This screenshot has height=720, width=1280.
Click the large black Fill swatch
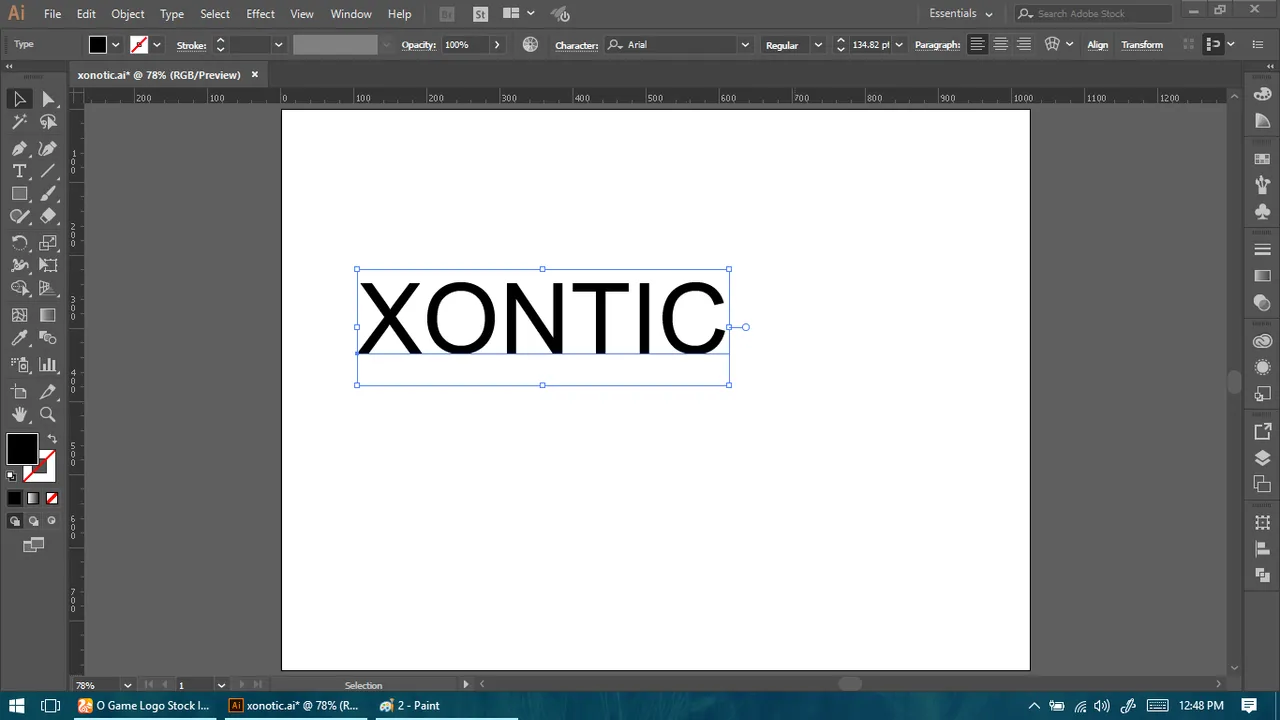pos(22,449)
